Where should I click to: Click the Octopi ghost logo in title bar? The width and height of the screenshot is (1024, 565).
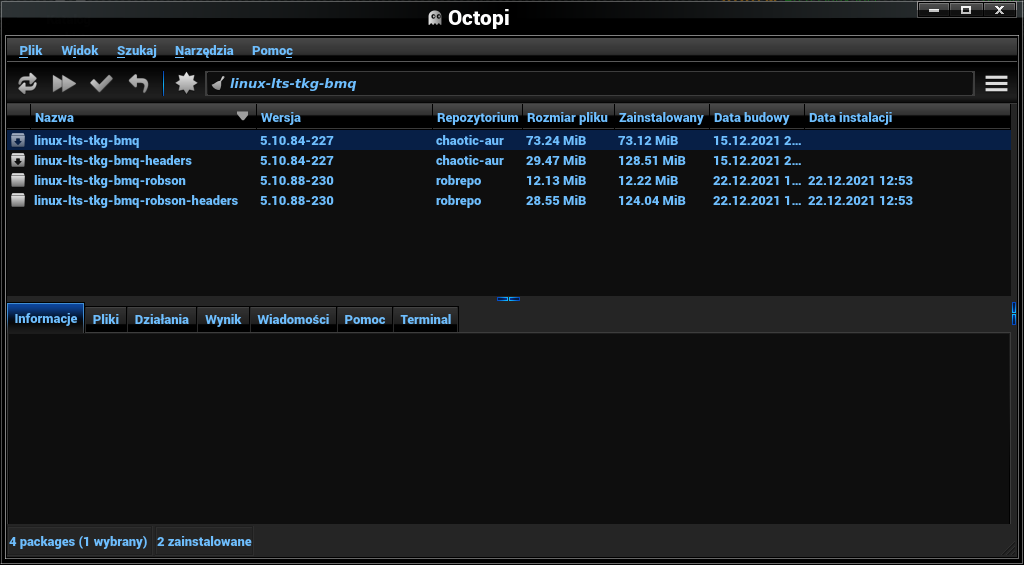tap(435, 18)
